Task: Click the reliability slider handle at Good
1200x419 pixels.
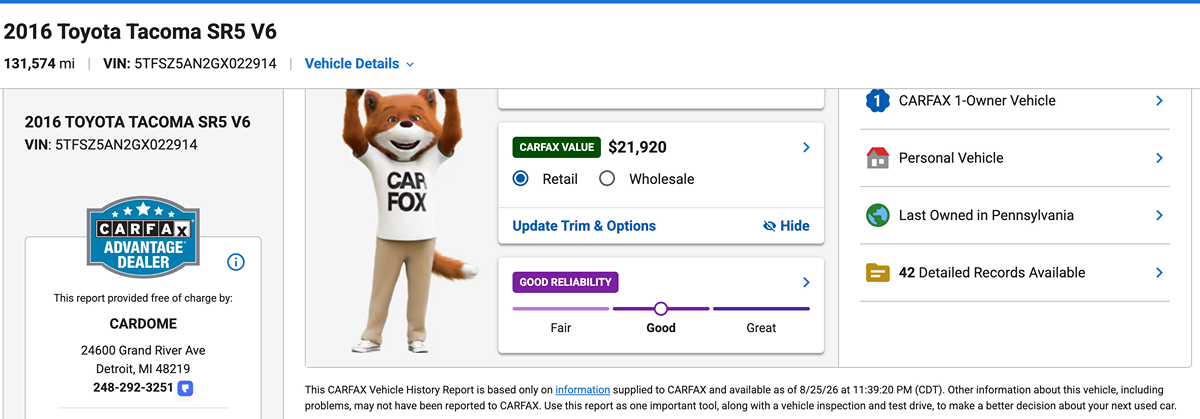Action: tap(661, 308)
